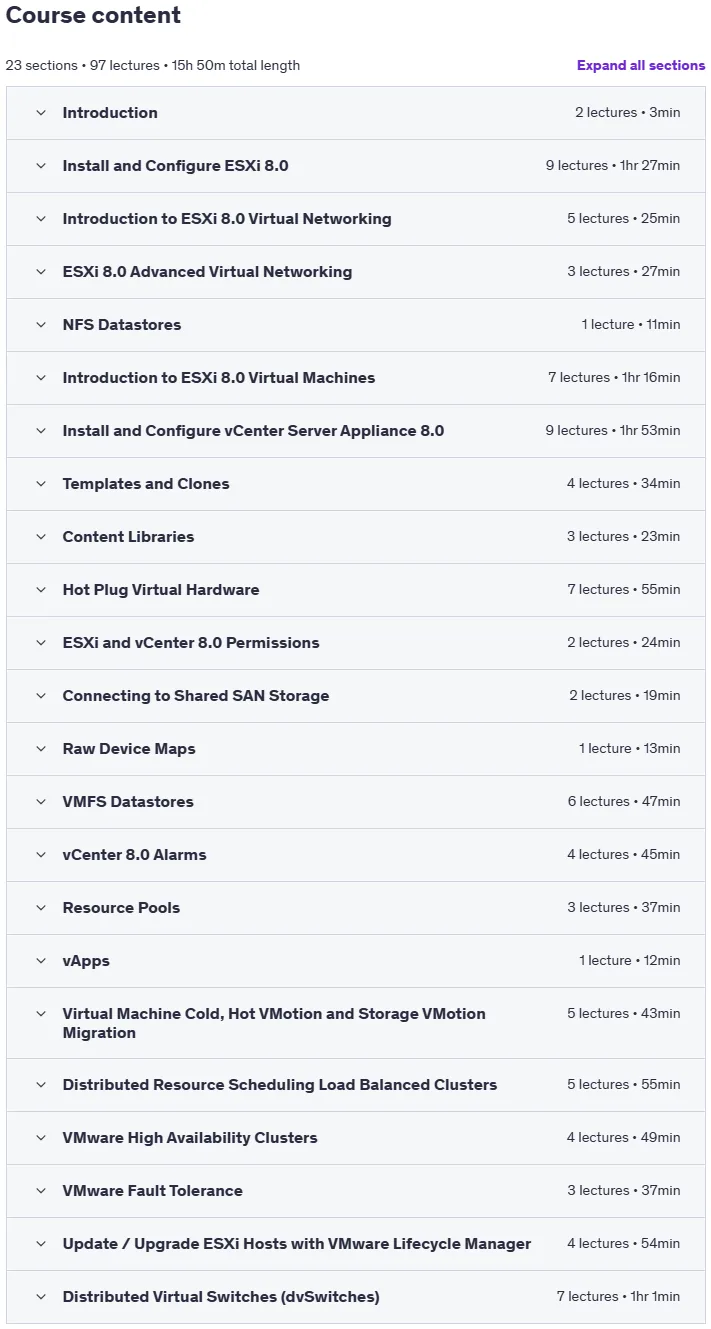Select vCenter 8.0 Alarms section title
Image resolution: width=711 pixels, height=1329 pixels.
pyautogui.click(x=134, y=855)
